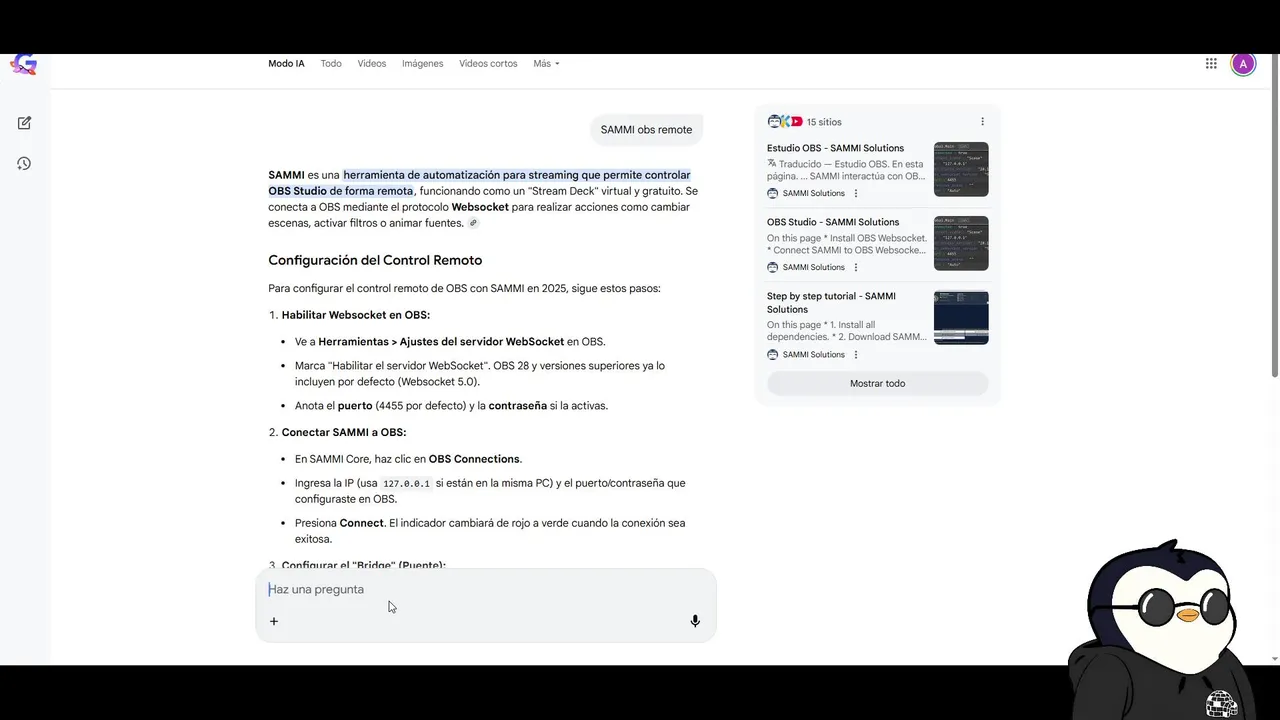This screenshot has height=720, width=1280.
Task: Click 'SAMMI Solutions' source name under OBS Studio
Action: tap(814, 267)
